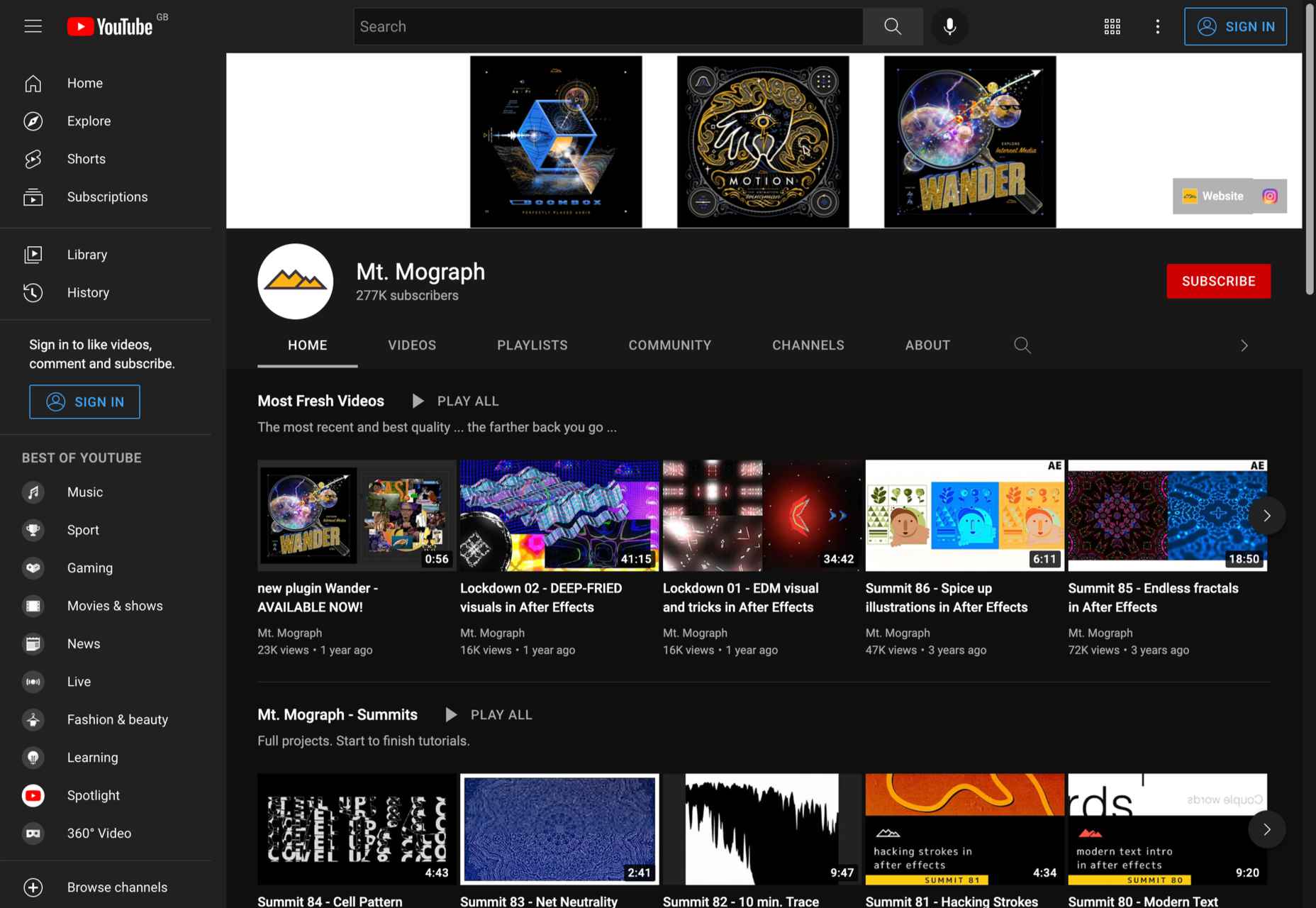Open Learning category
Screen dimensions: 1316x908
106,758
